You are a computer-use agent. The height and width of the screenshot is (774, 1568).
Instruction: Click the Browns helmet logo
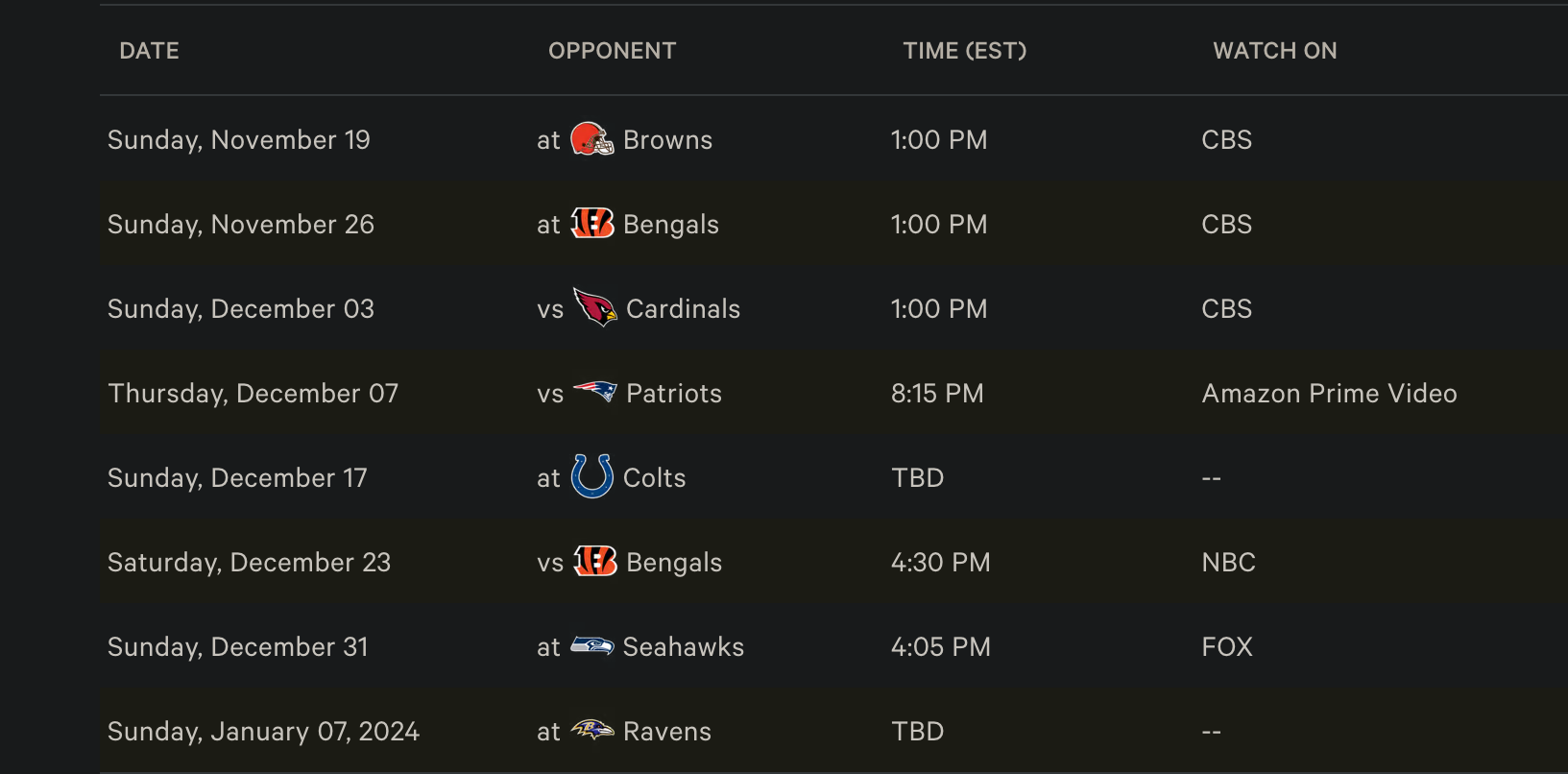tap(591, 139)
